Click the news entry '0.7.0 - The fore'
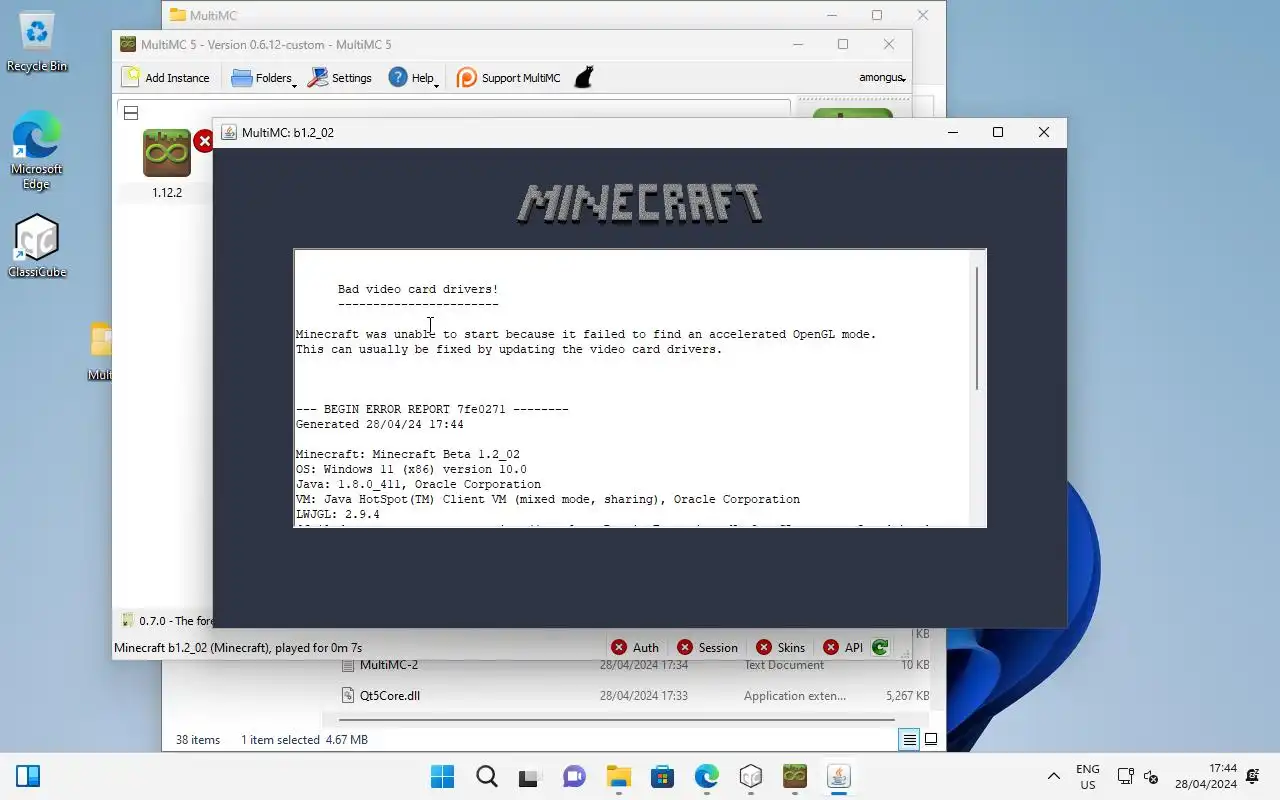The width and height of the screenshot is (1280, 800). tap(167, 620)
